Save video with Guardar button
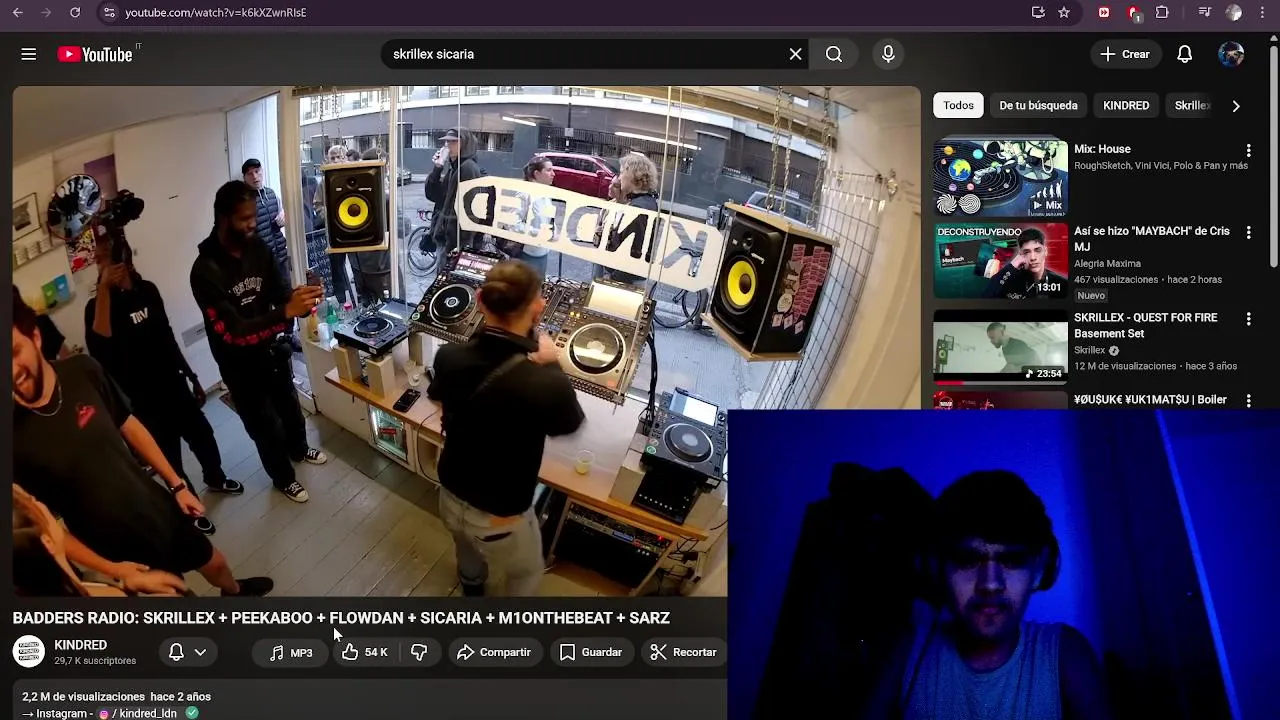The image size is (1280, 720). pyautogui.click(x=591, y=652)
